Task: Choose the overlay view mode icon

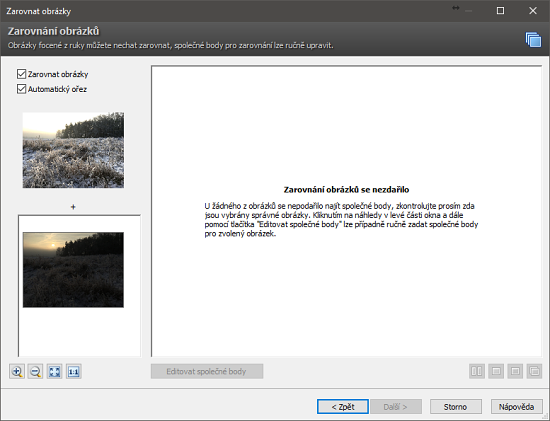Action: tap(534, 371)
